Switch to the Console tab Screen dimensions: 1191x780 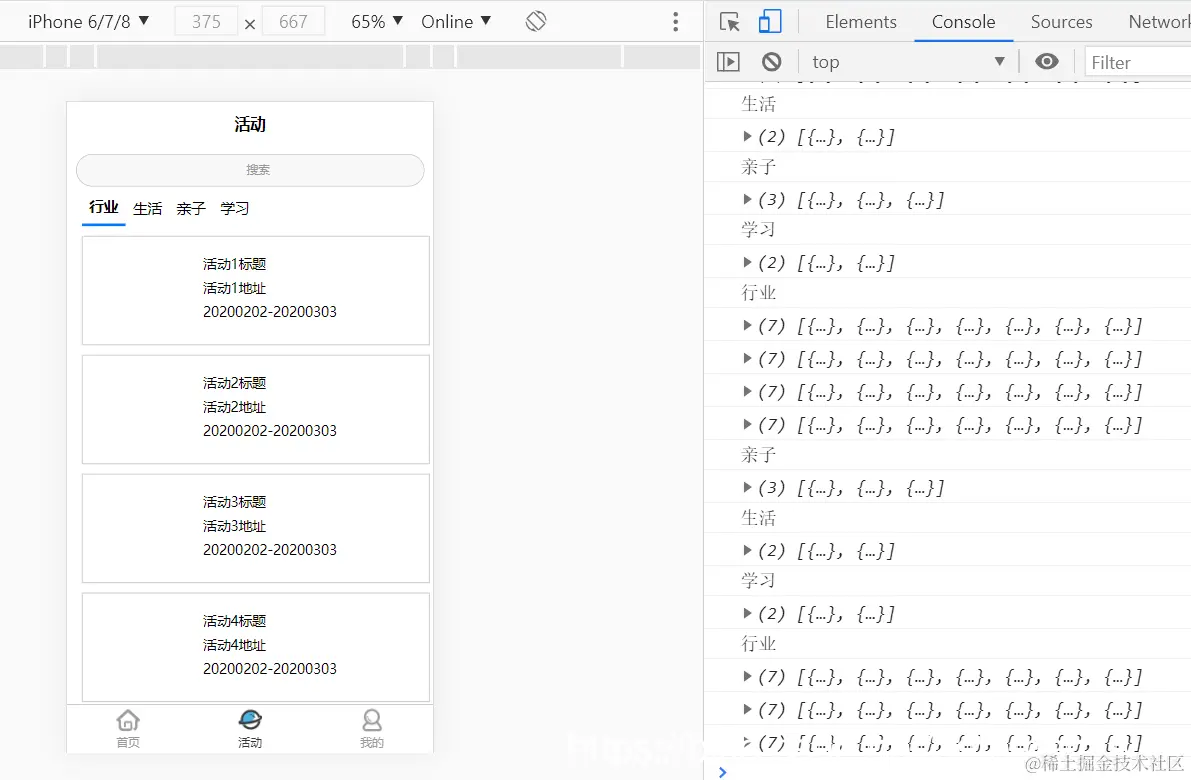pos(963,22)
